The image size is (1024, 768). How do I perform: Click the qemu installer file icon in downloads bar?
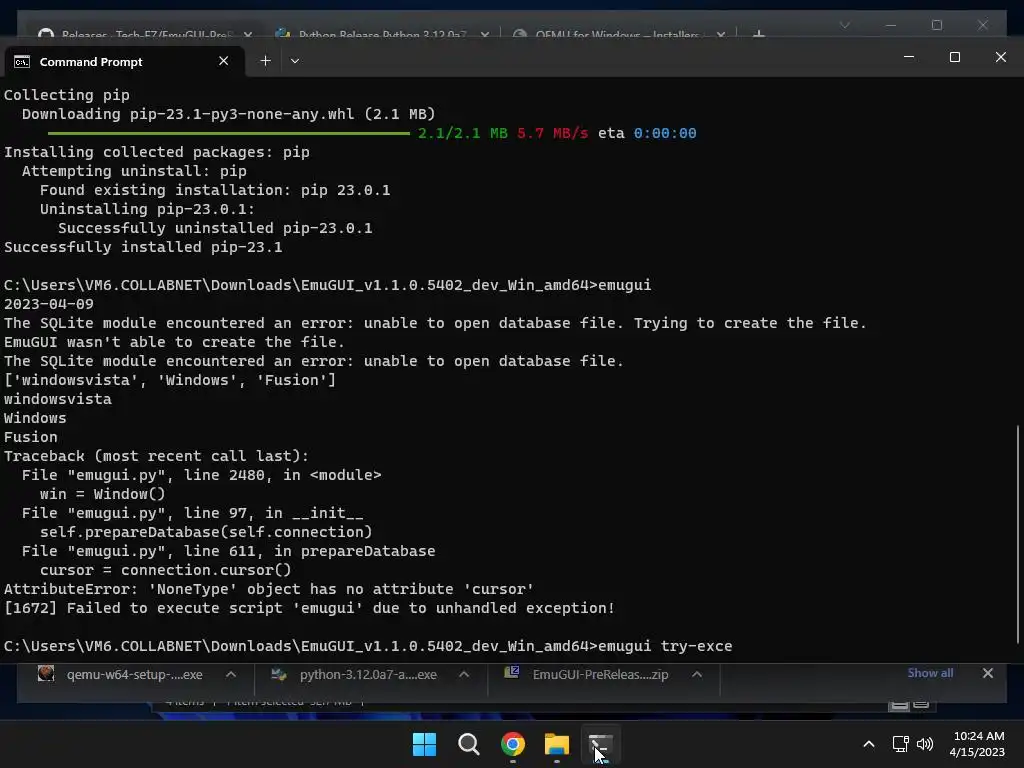click(x=46, y=673)
